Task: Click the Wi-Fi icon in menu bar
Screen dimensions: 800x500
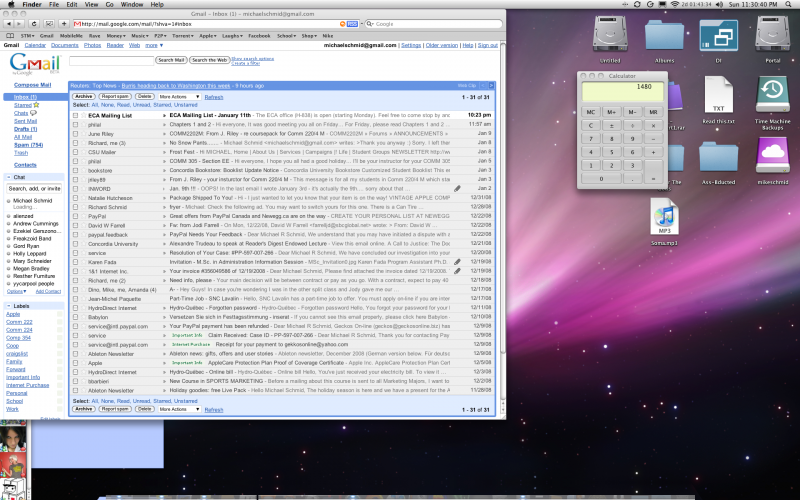Action: click(674, 4)
